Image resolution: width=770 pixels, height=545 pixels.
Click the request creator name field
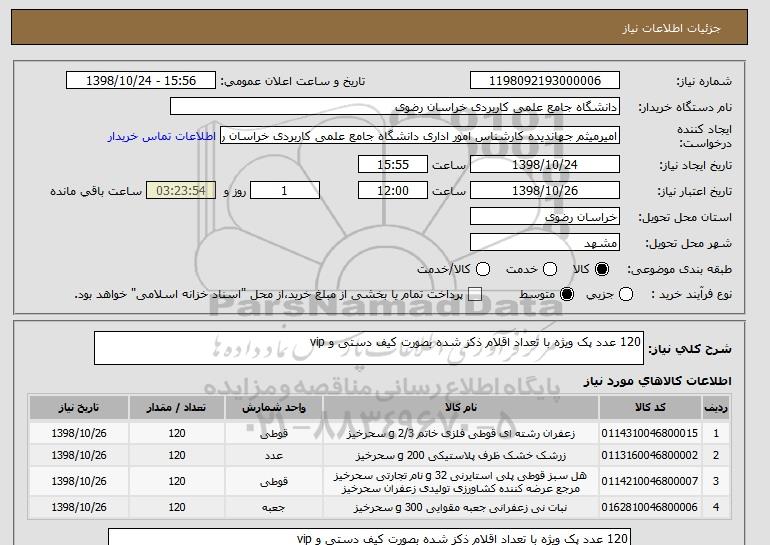tap(420, 136)
